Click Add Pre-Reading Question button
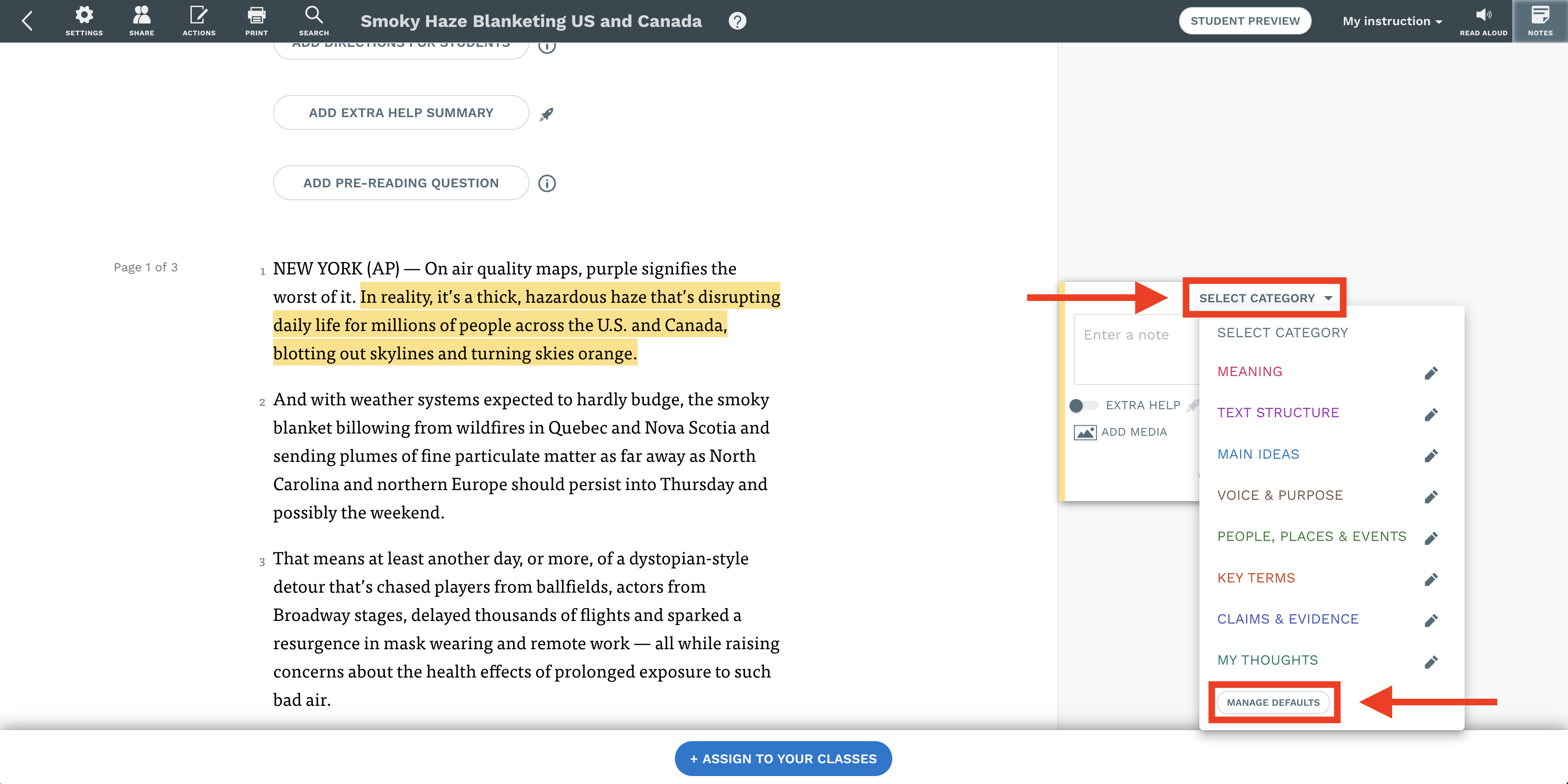Viewport: 1568px width, 784px height. pyautogui.click(x=400, y=183)
